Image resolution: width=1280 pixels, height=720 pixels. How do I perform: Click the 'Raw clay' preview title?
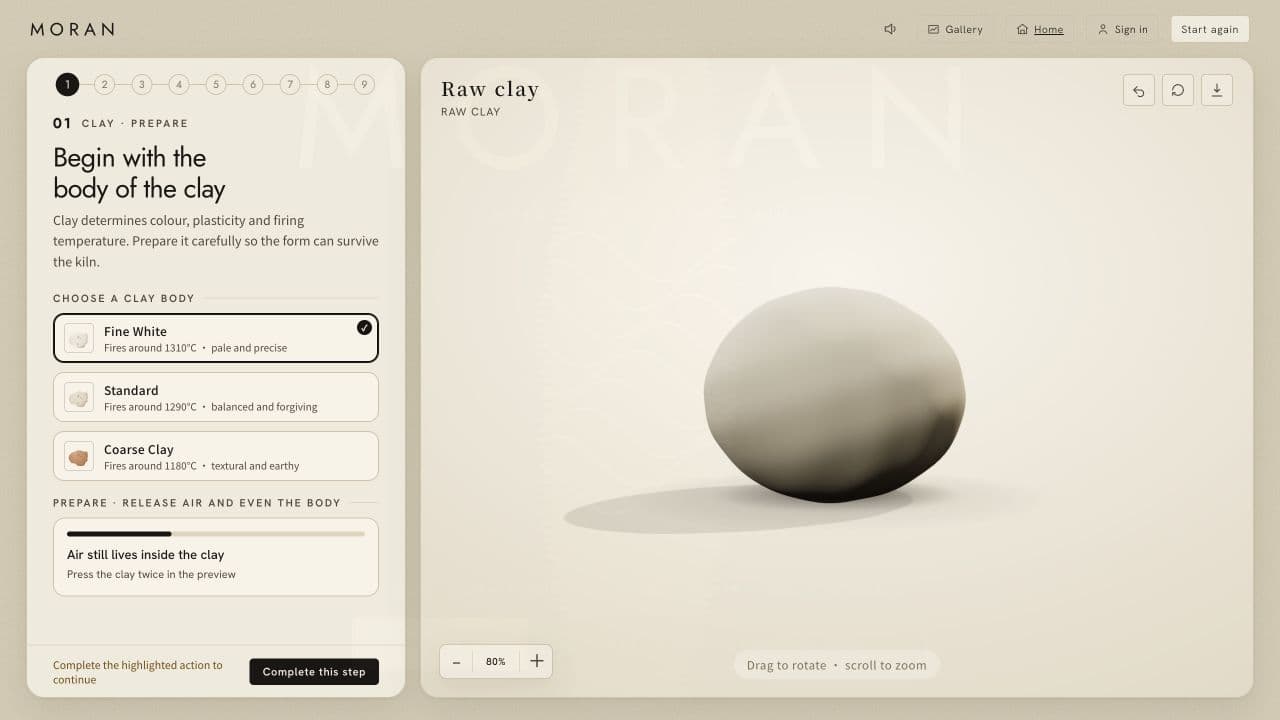[490, 90]
